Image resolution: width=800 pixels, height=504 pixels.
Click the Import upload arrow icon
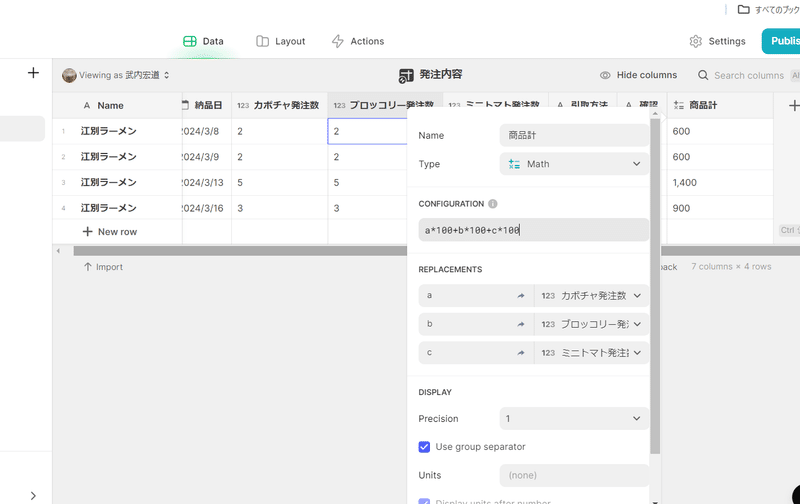coord(88,267)
